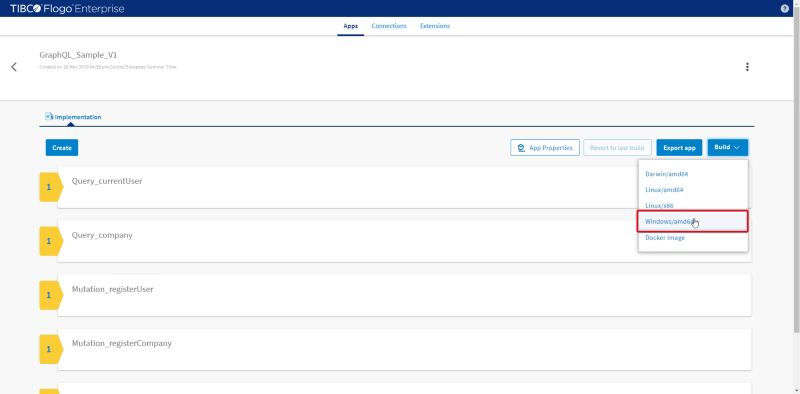
Task: Select the Implementation tab
Action: tap(73, 117)
